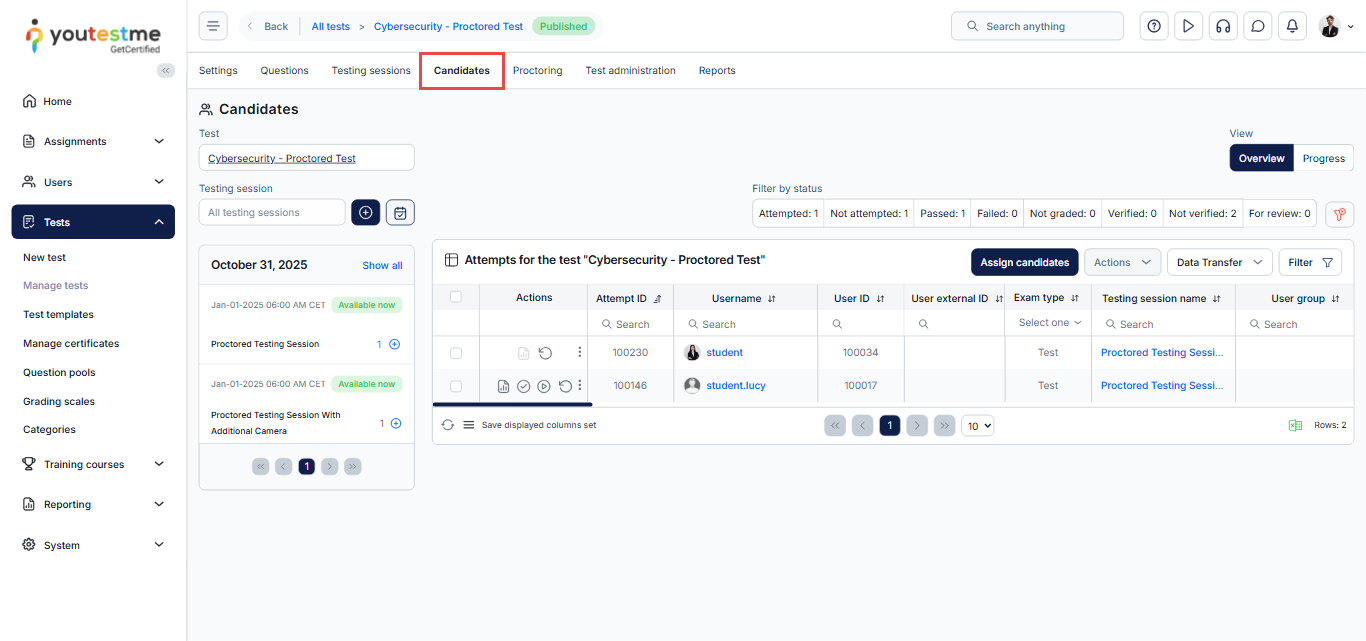Refresh the attempts table
The image size is (1366, 641).
(448, 425)
